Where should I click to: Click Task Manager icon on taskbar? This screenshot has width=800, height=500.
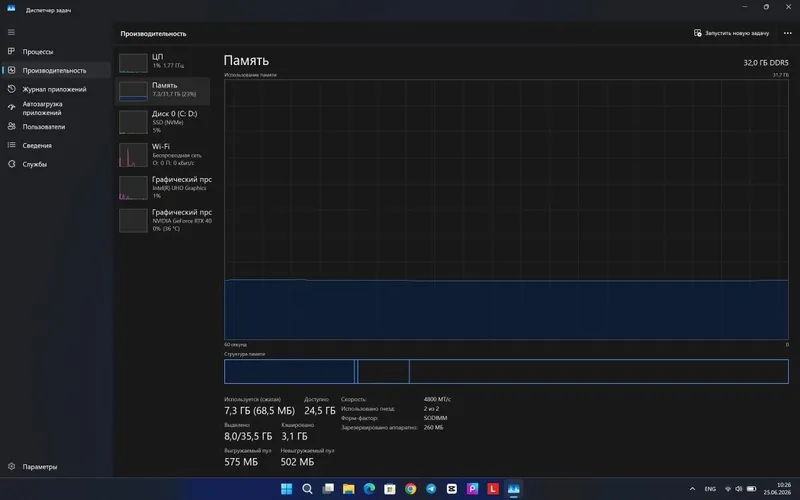coord(513,489)
